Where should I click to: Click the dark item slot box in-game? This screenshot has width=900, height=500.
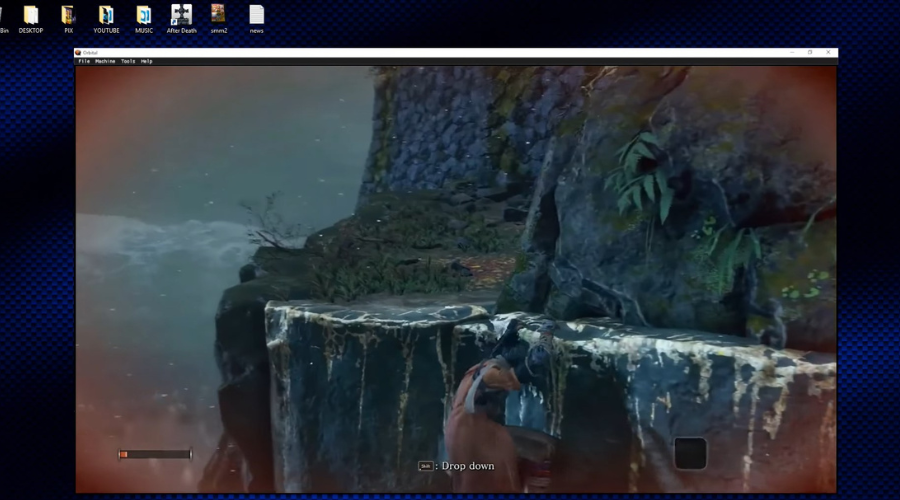click(690, 454)
